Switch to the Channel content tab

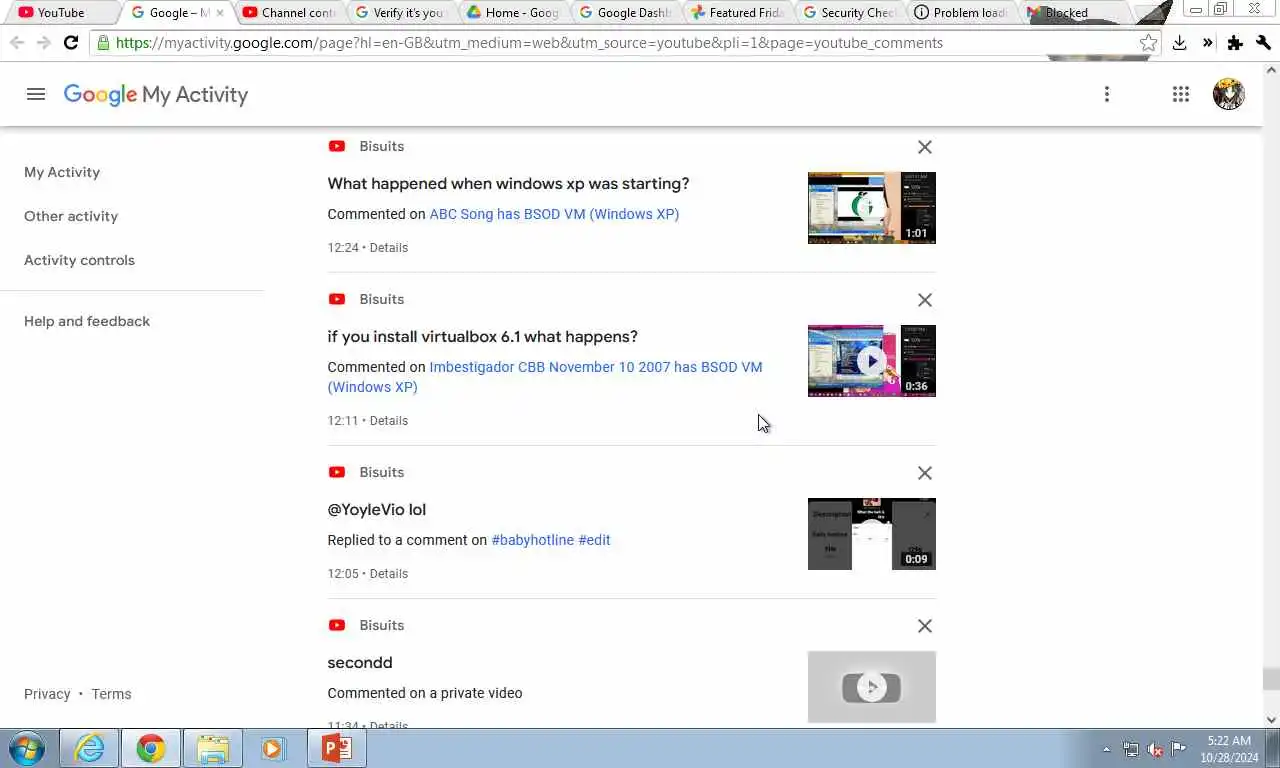pyautogui.click(x=288, y=13)
